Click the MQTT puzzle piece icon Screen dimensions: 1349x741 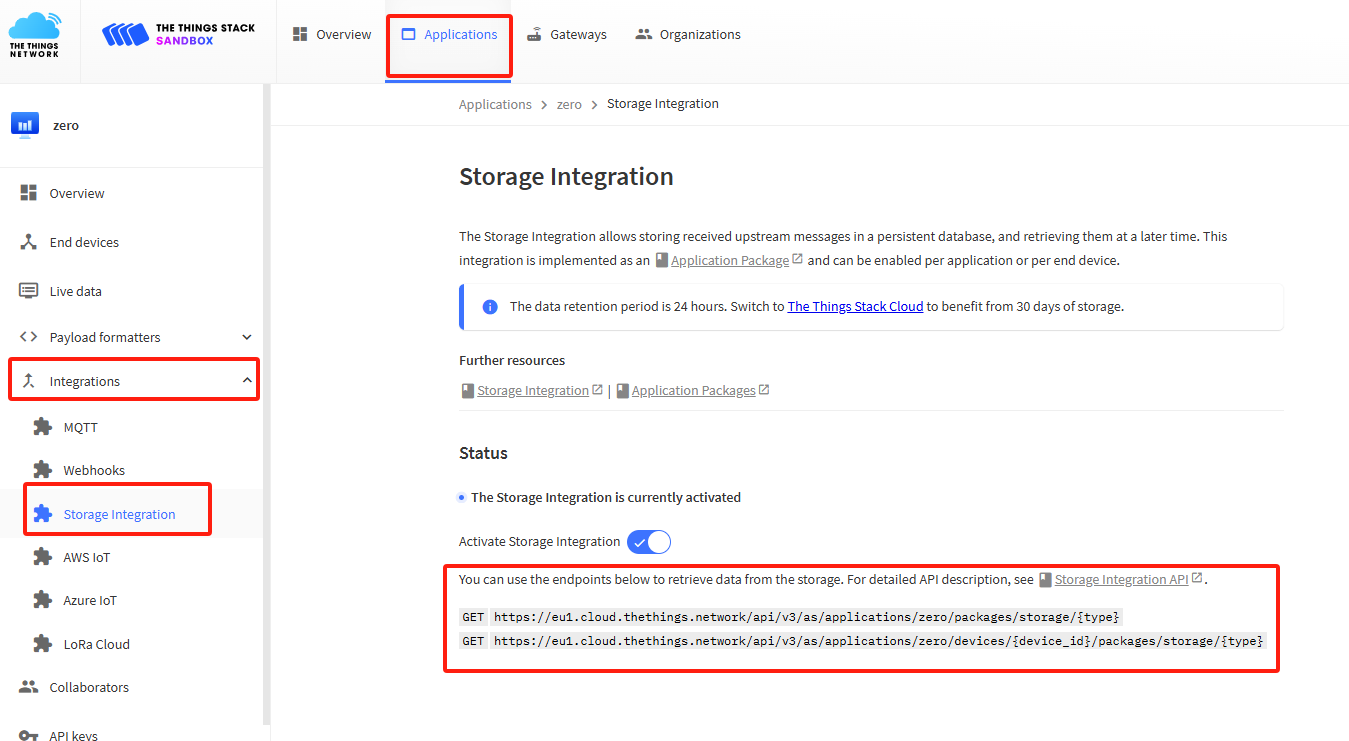tap(42, 427)
